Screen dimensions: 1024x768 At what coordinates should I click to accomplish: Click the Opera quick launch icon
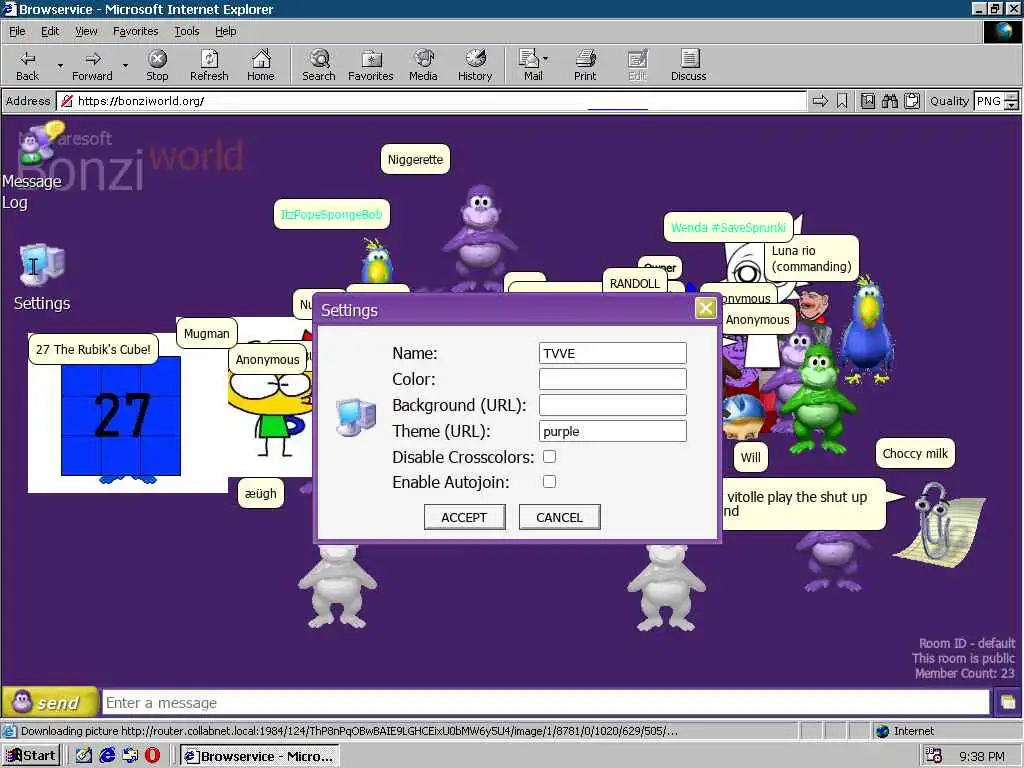(x=152, y=756)
